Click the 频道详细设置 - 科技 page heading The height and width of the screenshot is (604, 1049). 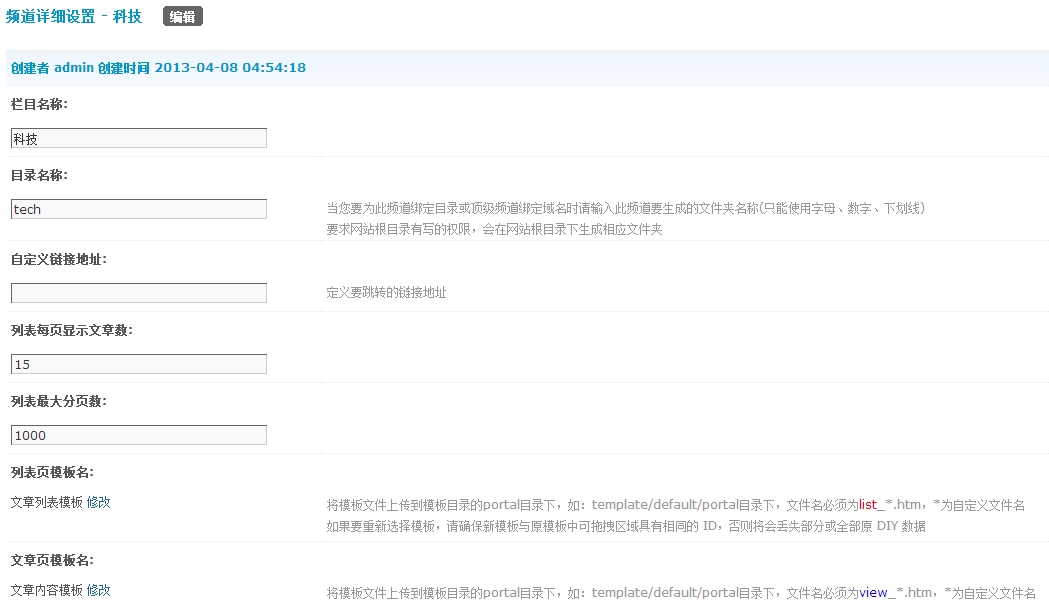pyautogui.click(x=74, y=17)
